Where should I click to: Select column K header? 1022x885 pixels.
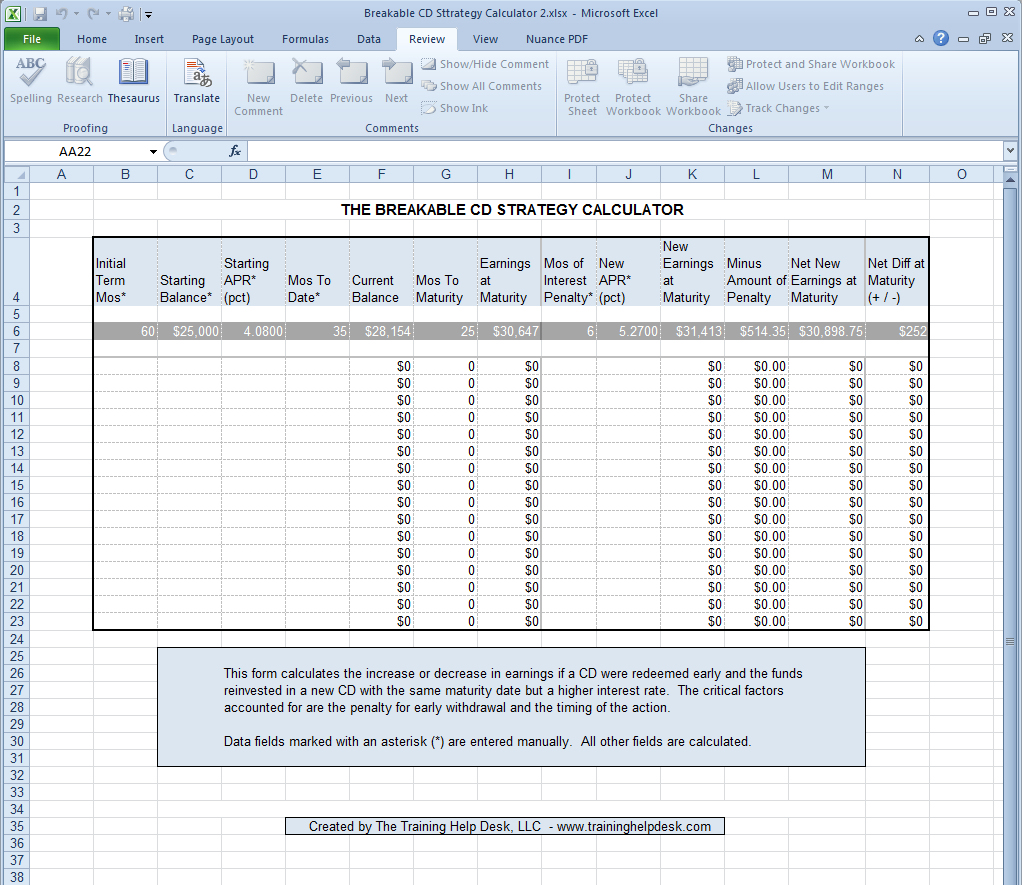click(692, 174)
